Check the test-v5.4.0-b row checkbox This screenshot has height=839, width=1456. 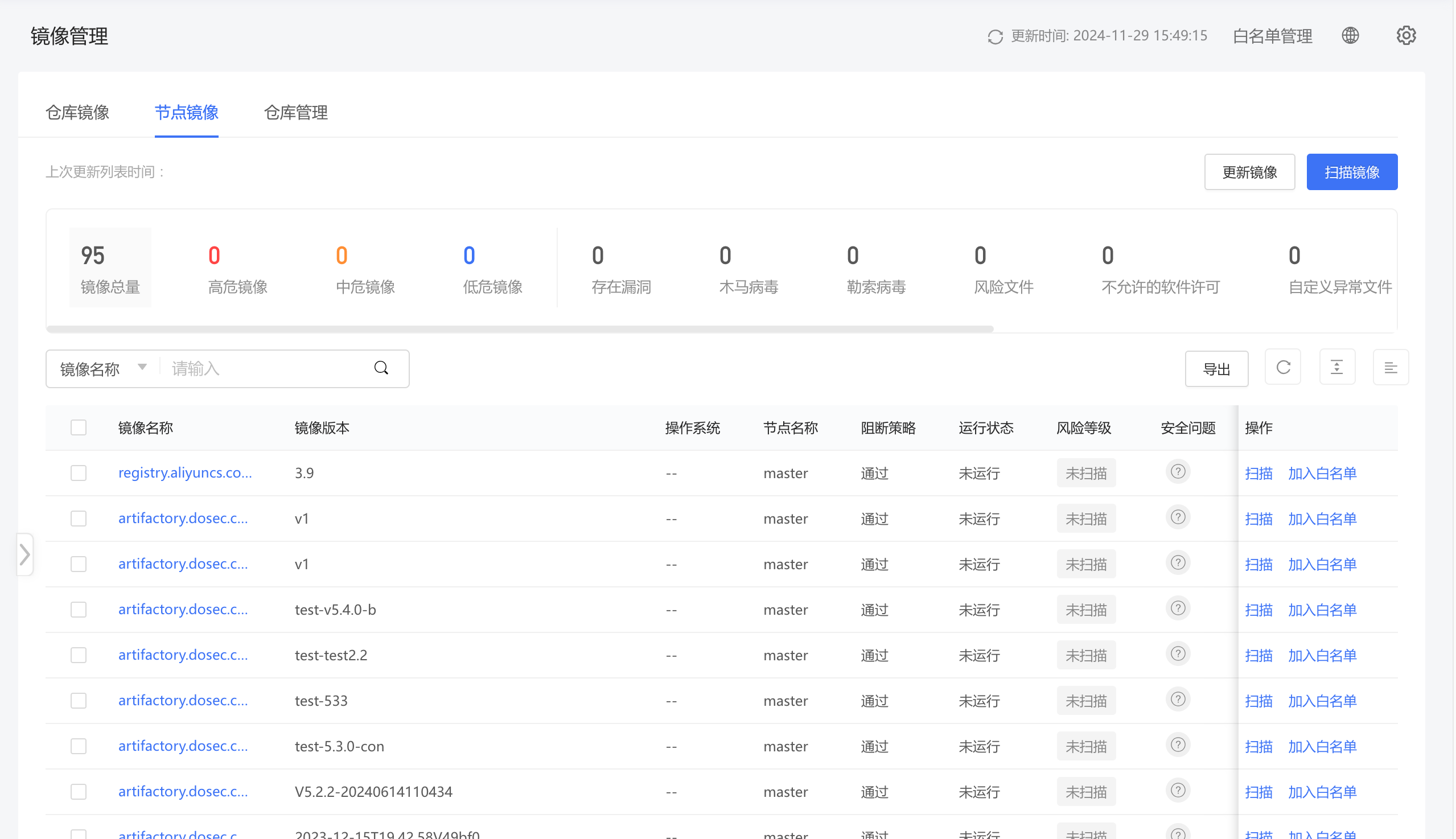(79, 610)
